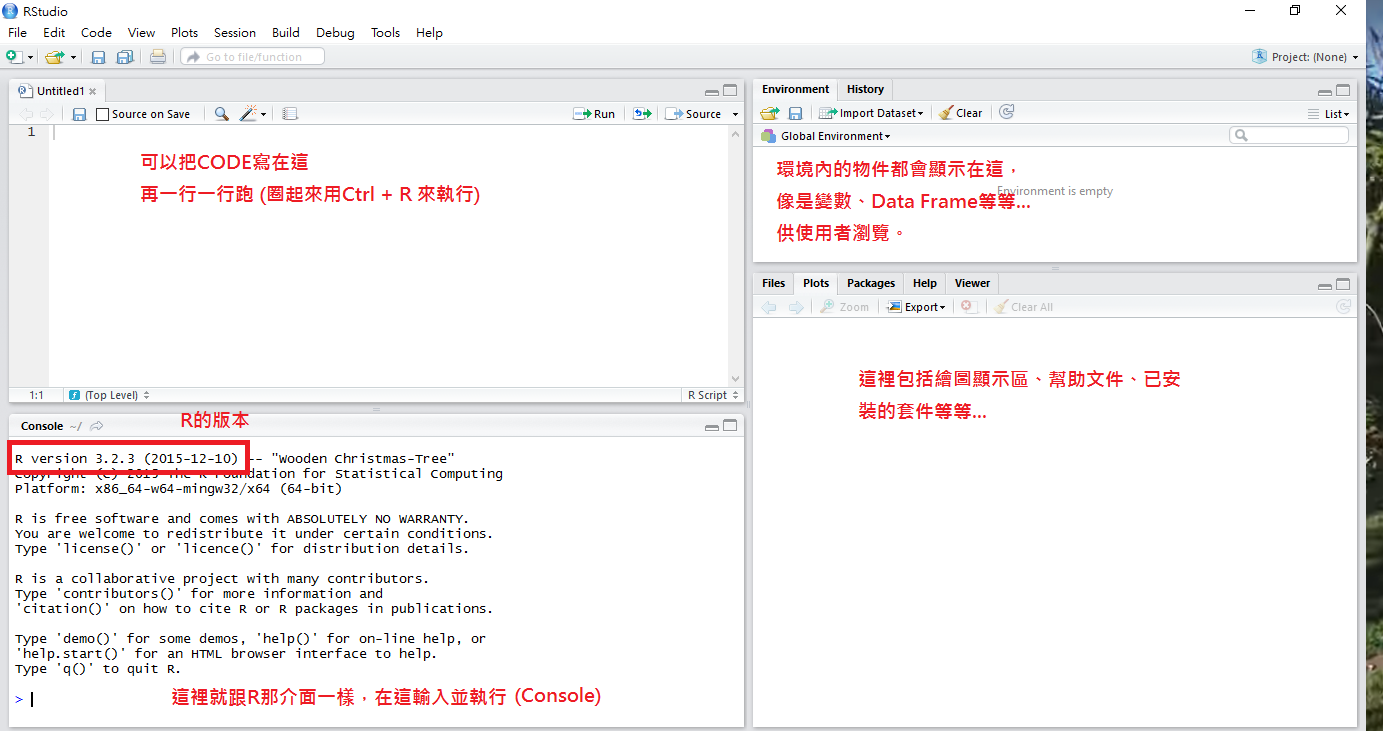Click the remove current plot icon
This screenshot has height=731, width=1383.
(x=968, y=307)
